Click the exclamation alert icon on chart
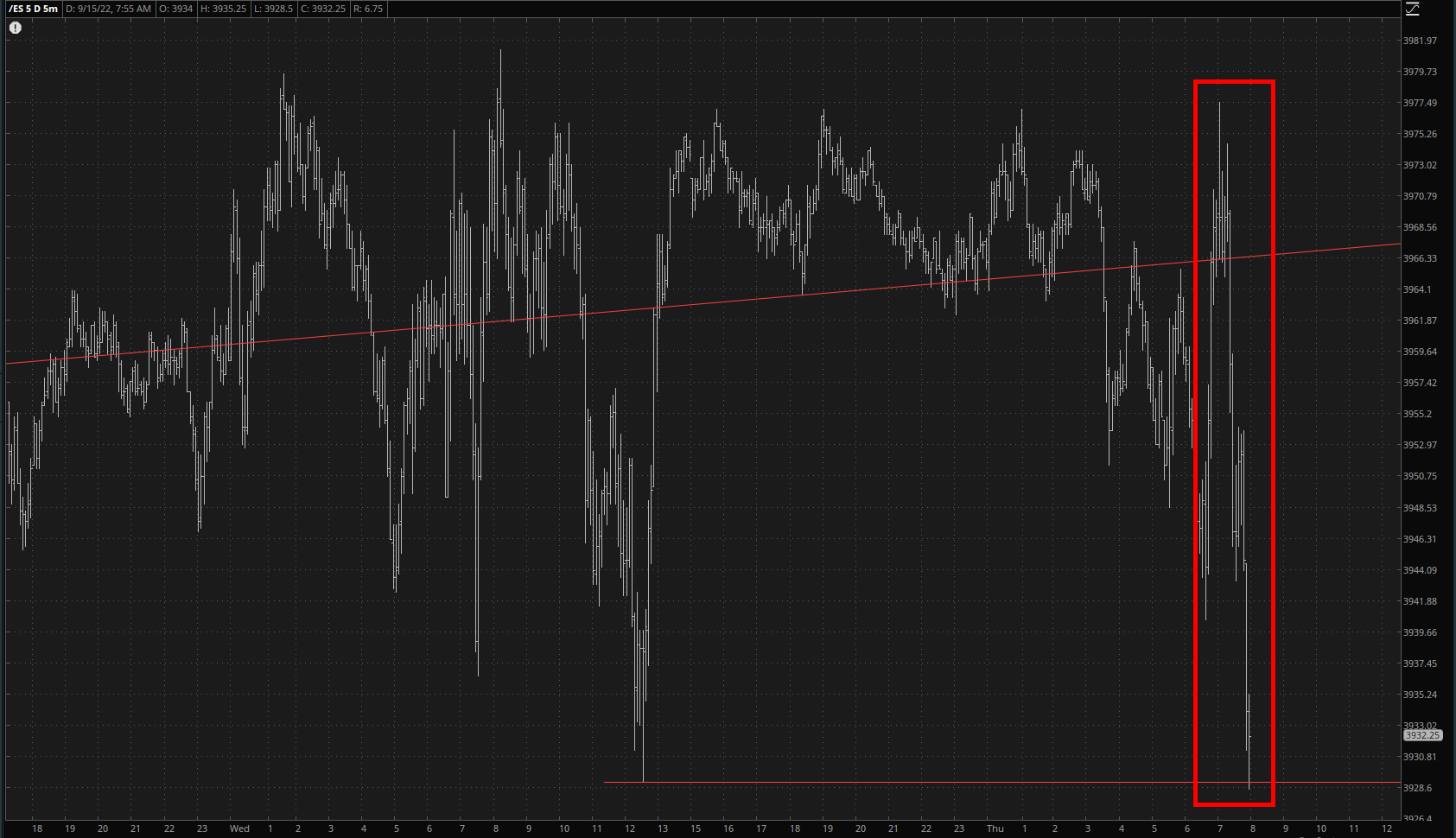The image size is (1456, 838). click(16, 28)
